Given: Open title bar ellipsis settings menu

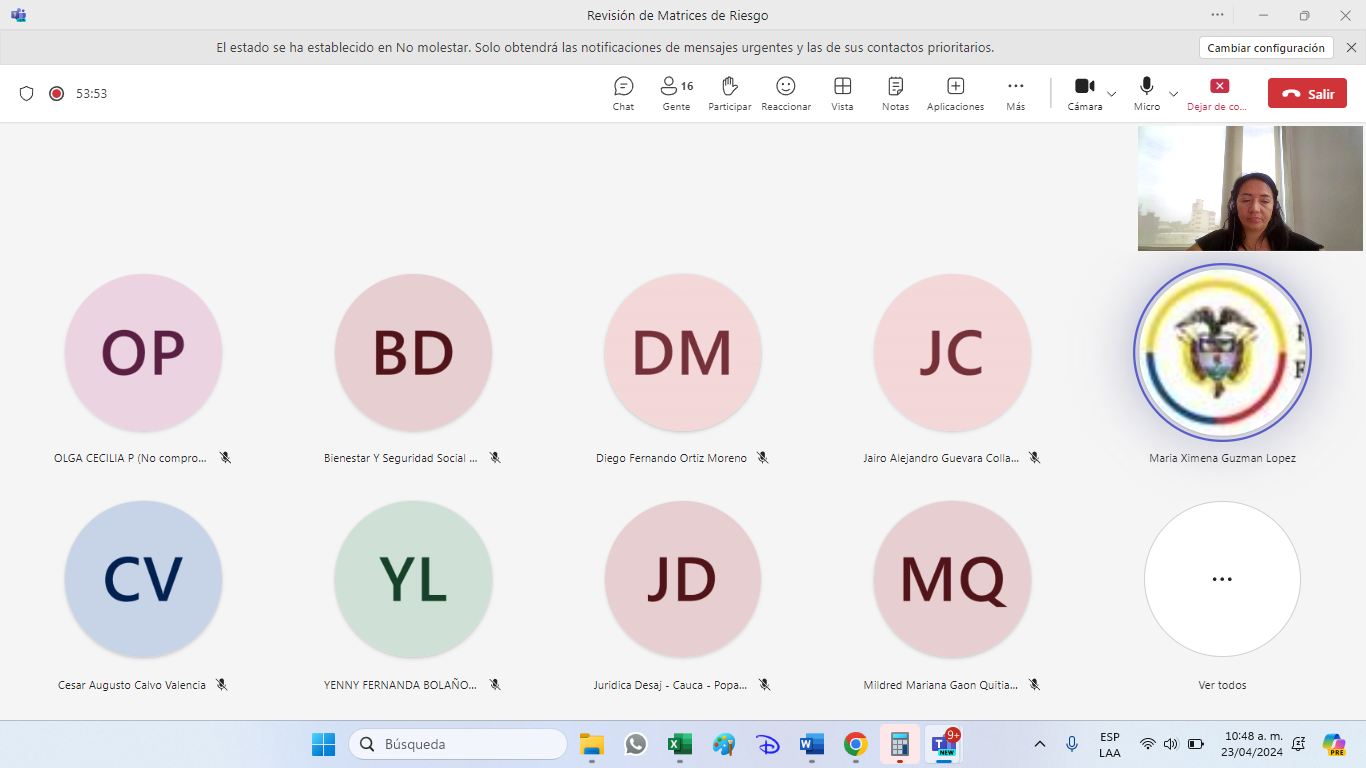Looking at the screenshot, I should click(x=1217, y=15).
